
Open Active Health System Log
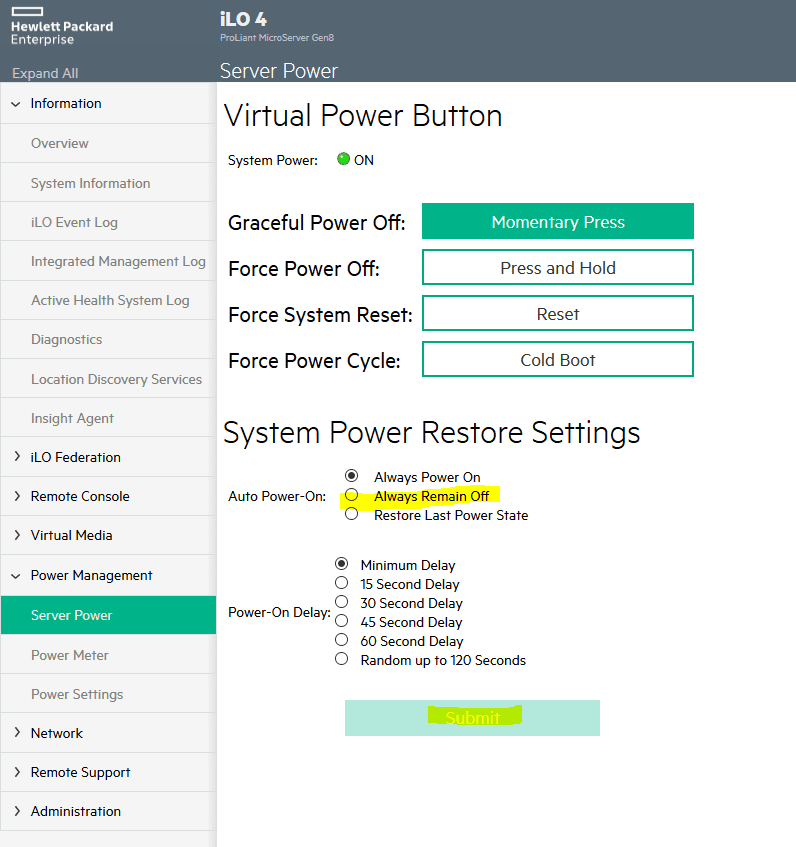(x=108, y=300)
